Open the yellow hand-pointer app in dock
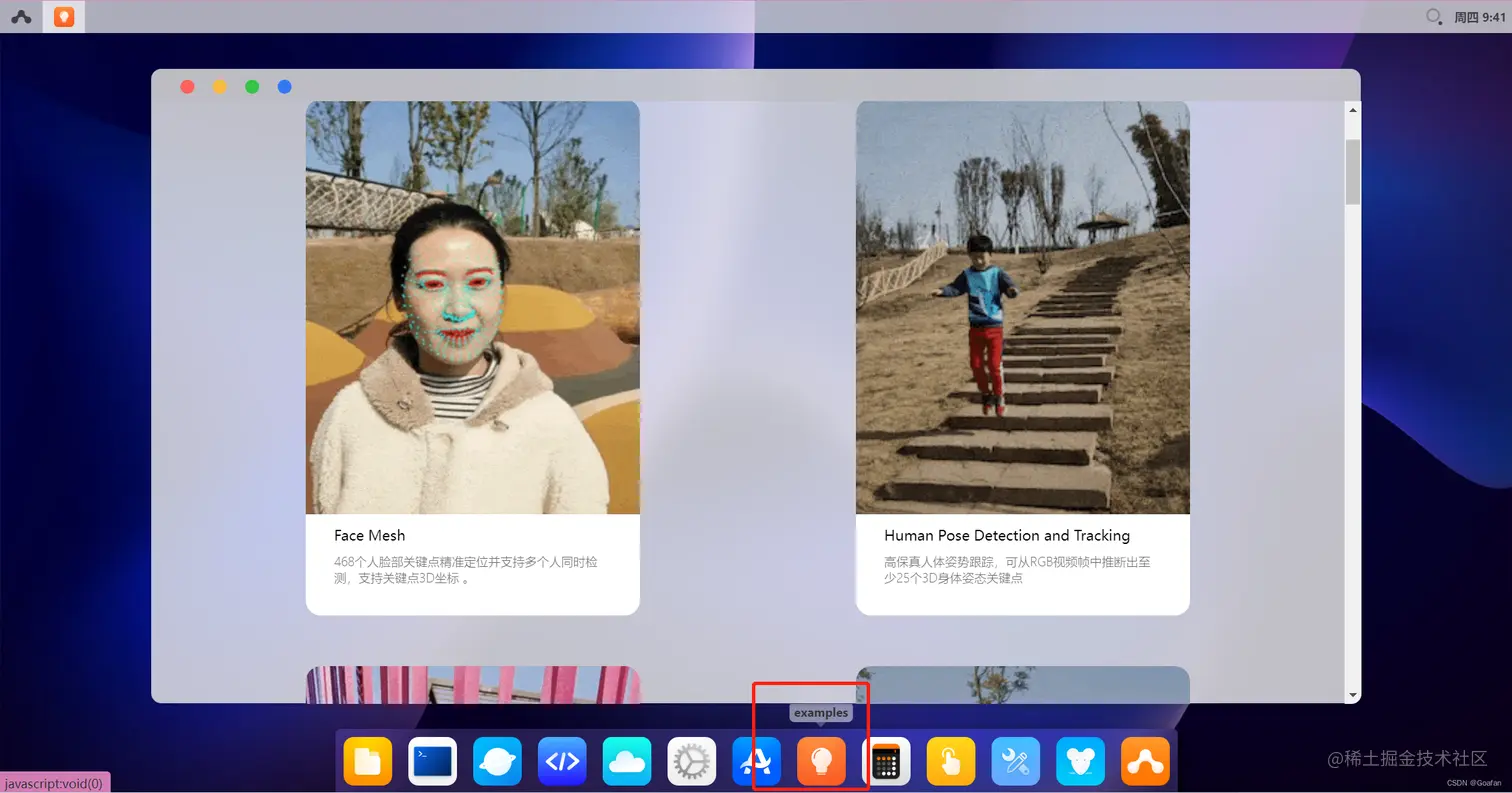 point(951,762)
